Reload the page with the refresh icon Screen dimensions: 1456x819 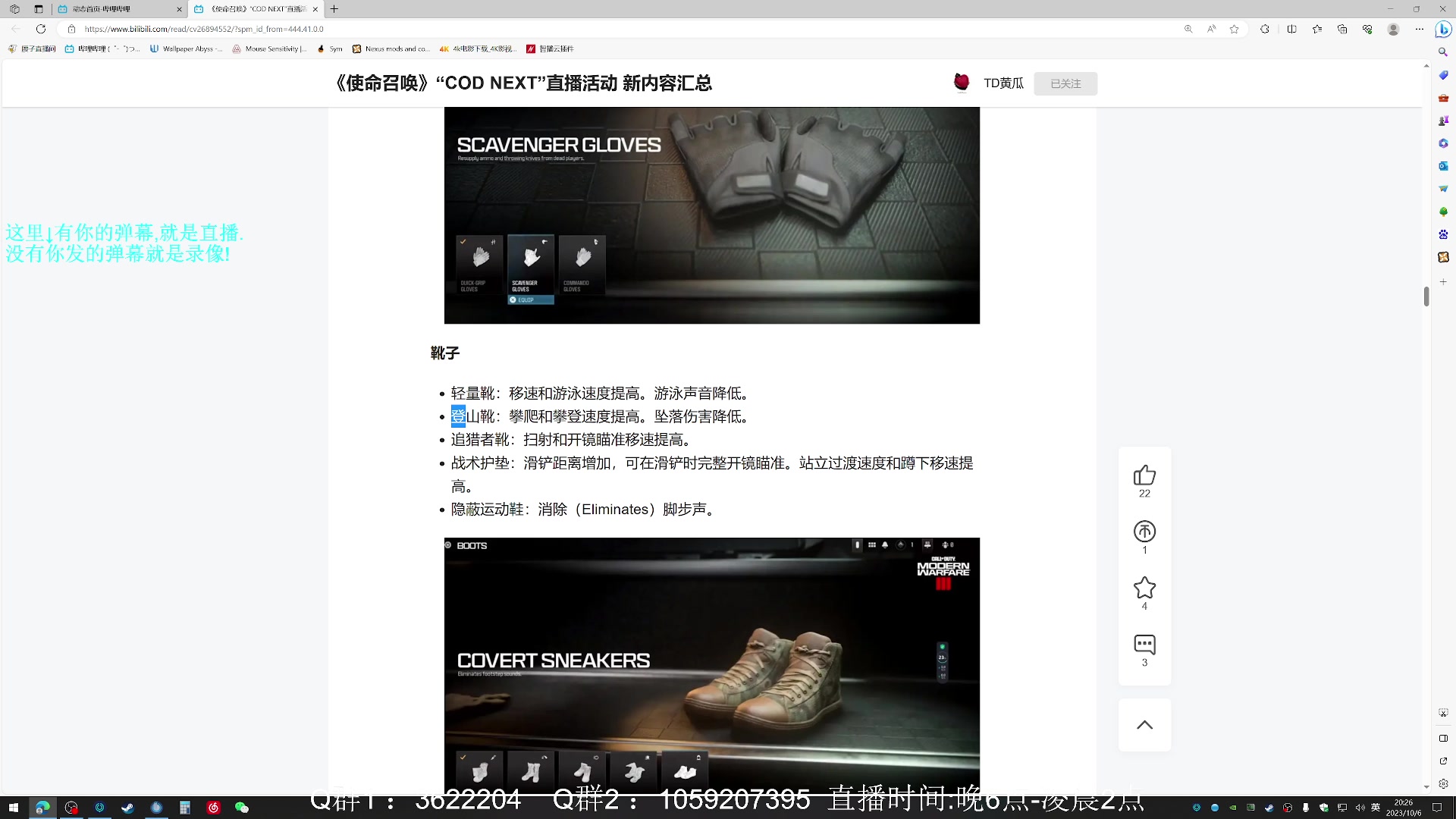click(x=41, y=29)
